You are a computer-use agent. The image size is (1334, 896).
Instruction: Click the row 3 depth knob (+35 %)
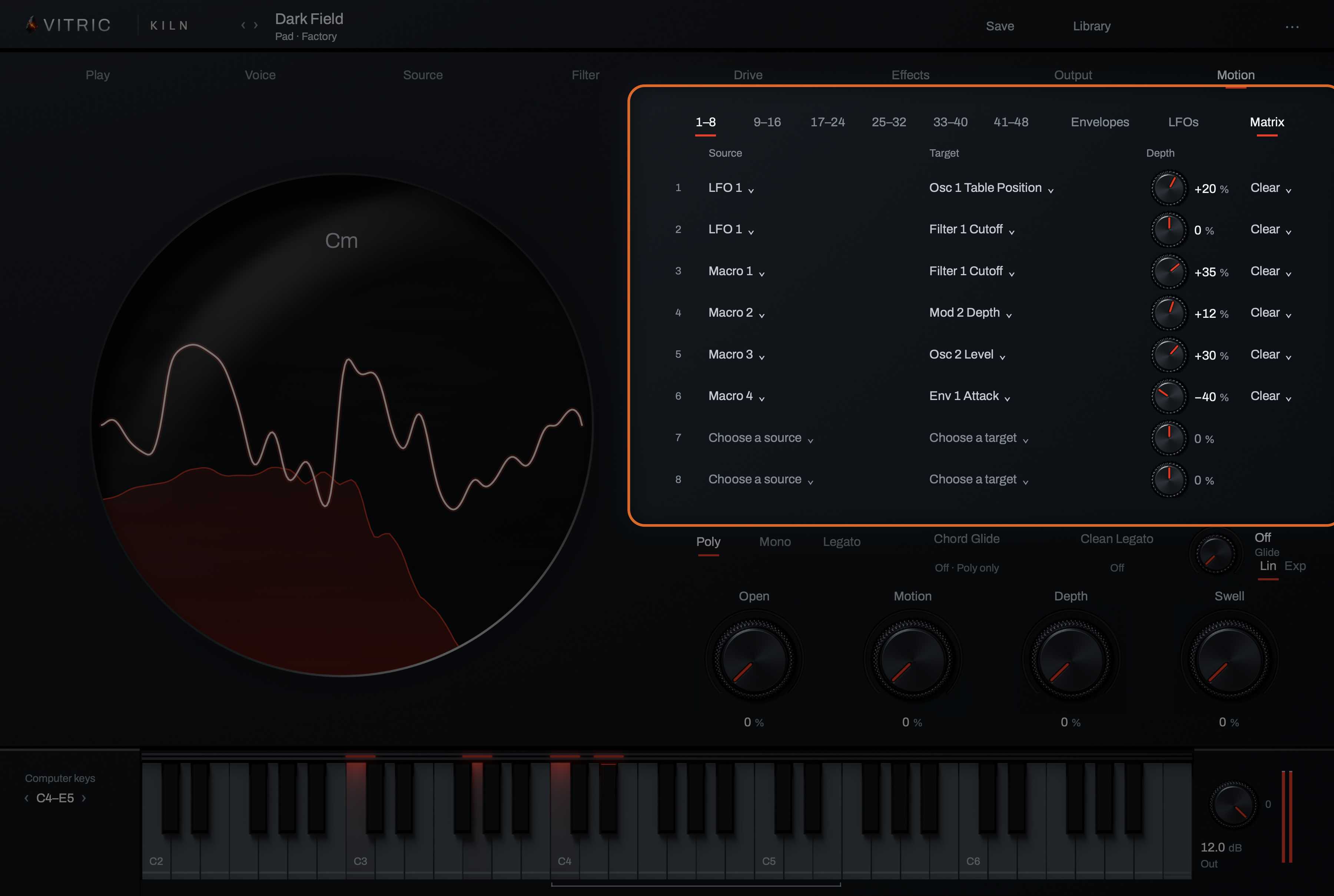tap(1168, 272)
